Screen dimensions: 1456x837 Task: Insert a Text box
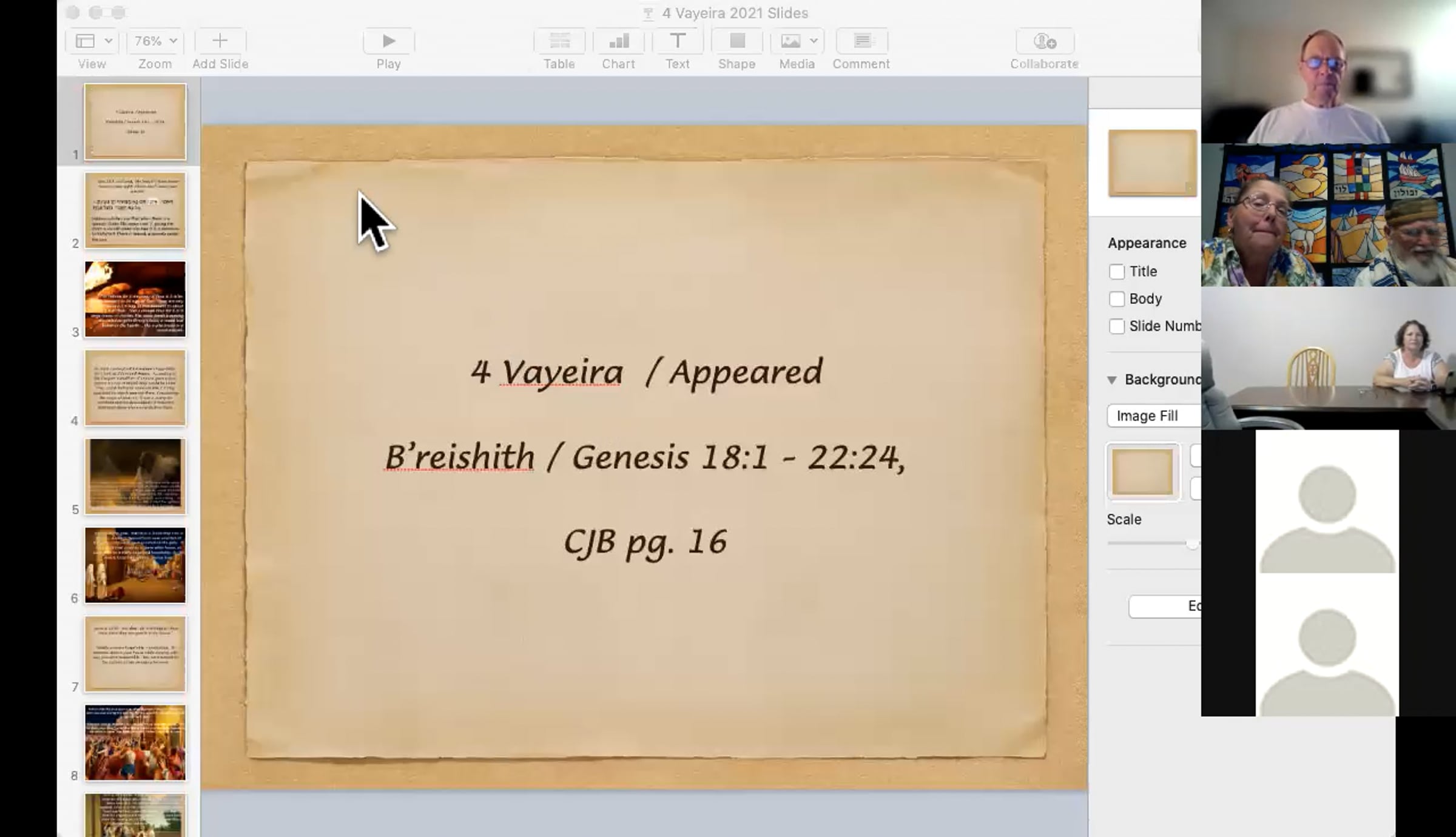(677, 41)
